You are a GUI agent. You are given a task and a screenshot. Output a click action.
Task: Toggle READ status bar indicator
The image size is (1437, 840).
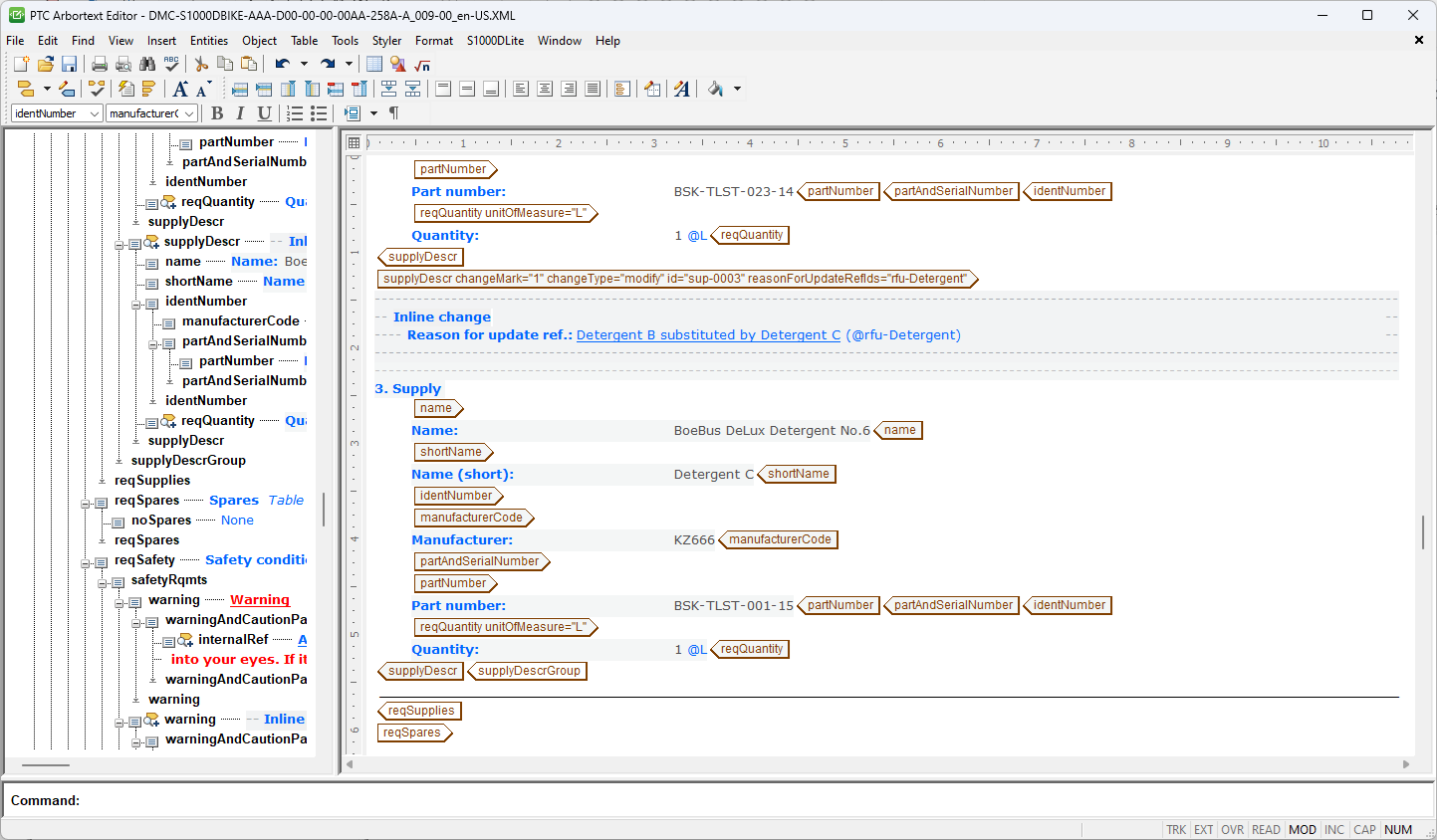click(x=1266, y=830)
